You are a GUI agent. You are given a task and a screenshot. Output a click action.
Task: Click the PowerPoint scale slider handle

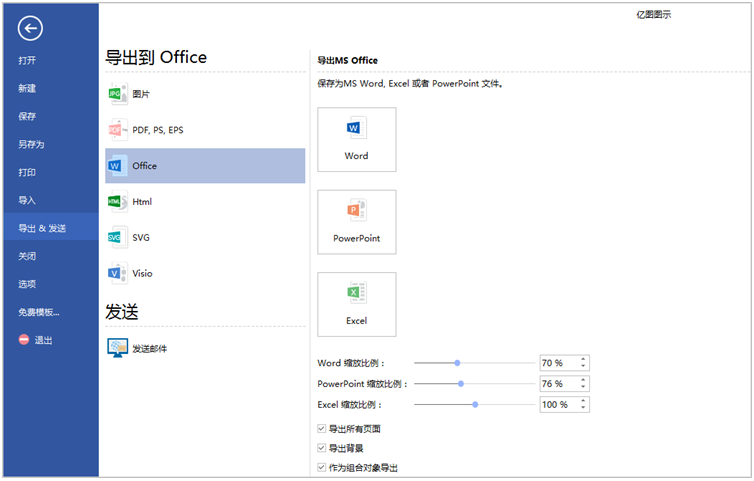click(461, 384)
